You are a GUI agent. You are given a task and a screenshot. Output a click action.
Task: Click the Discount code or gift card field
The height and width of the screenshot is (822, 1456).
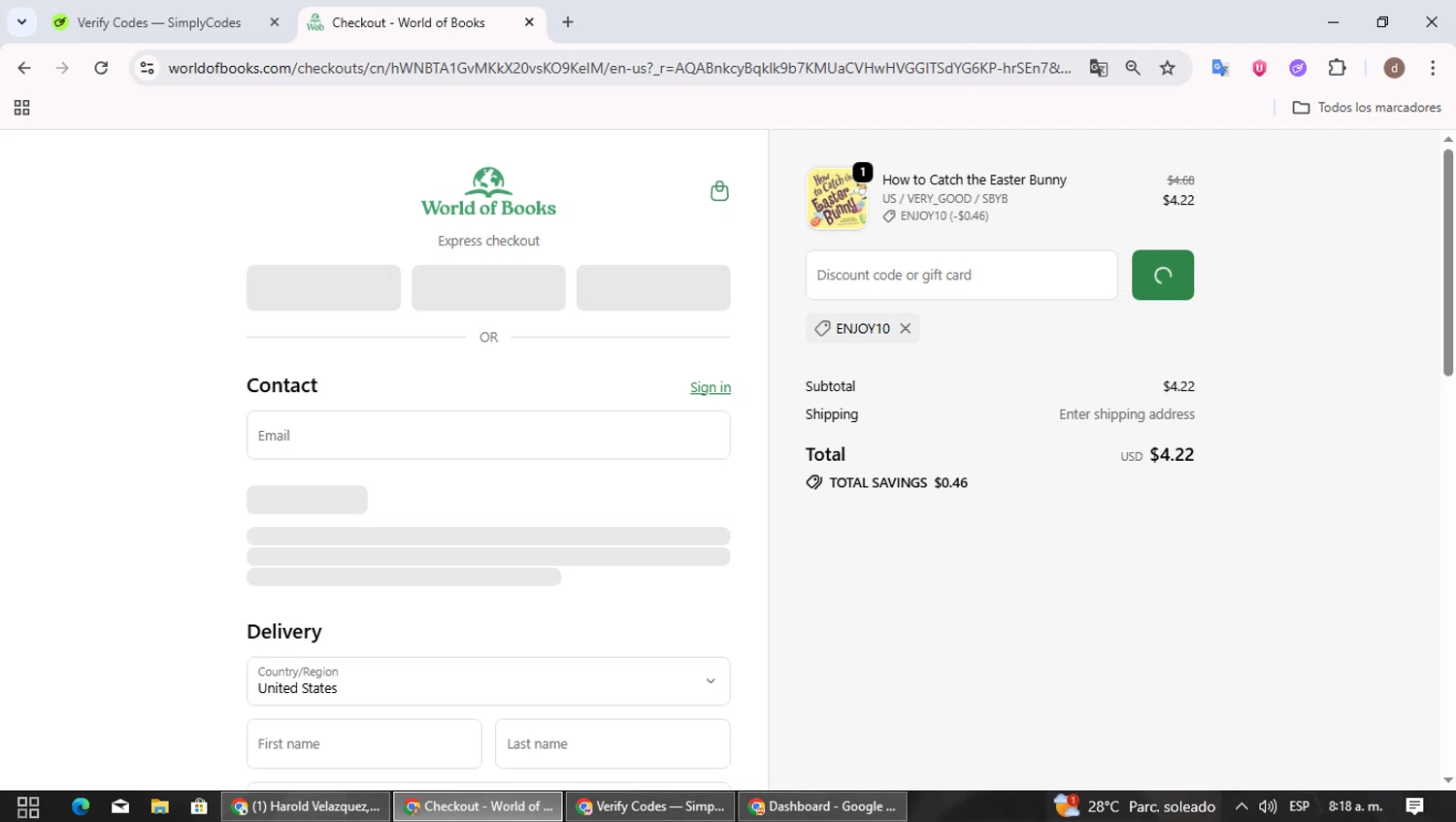pyautogui.click(x=961, y=275)
